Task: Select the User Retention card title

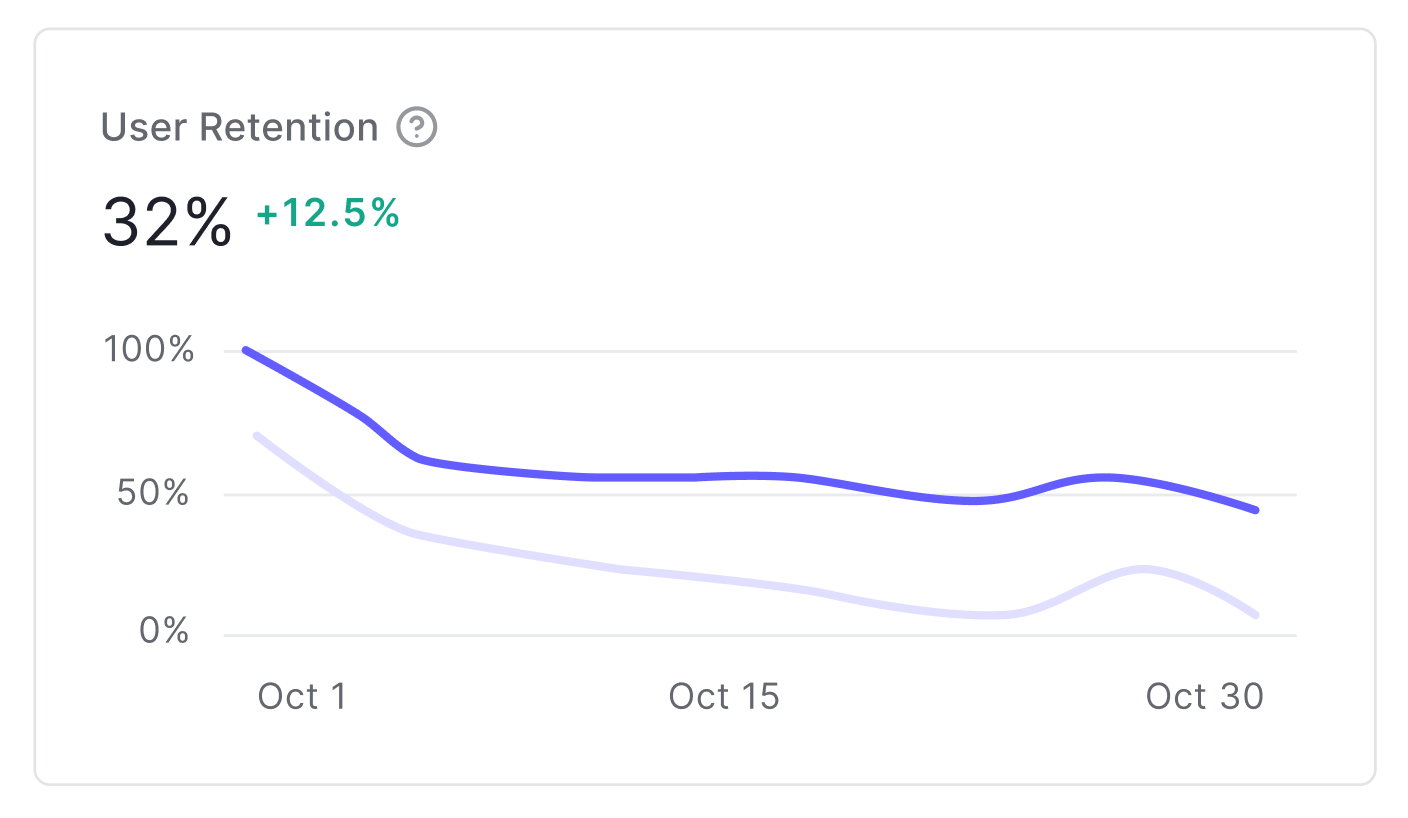Action: point(240,128)
